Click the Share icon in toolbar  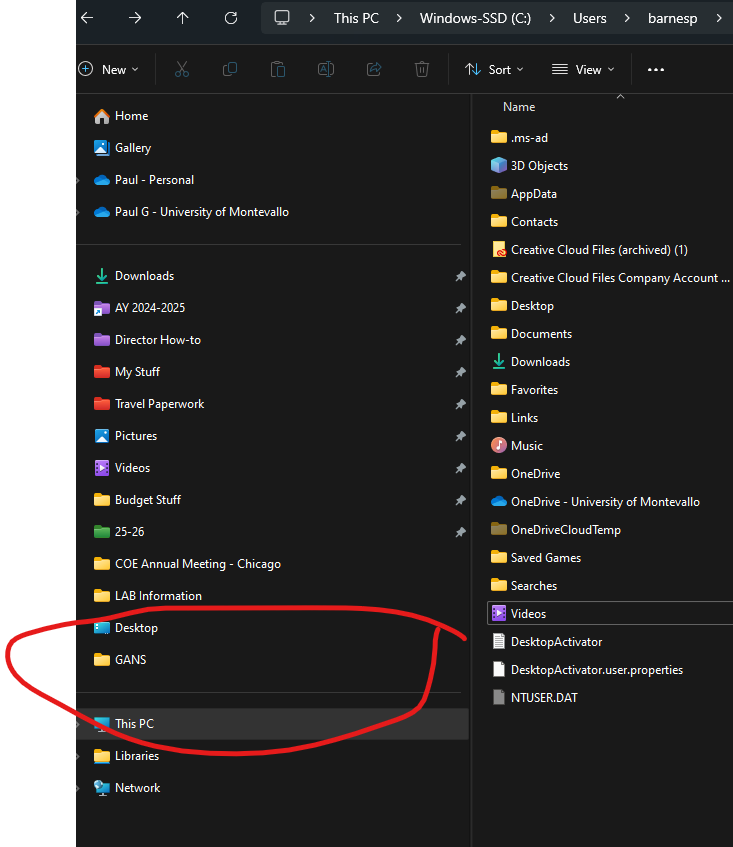tap(374, 69)
